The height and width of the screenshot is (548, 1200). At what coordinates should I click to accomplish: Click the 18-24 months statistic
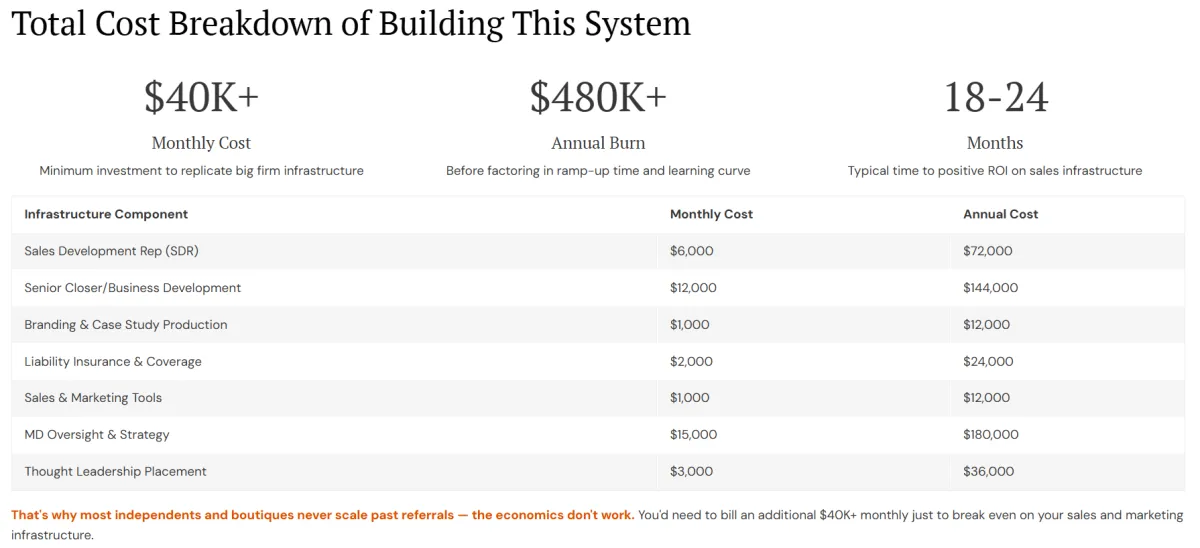(995, 96)
